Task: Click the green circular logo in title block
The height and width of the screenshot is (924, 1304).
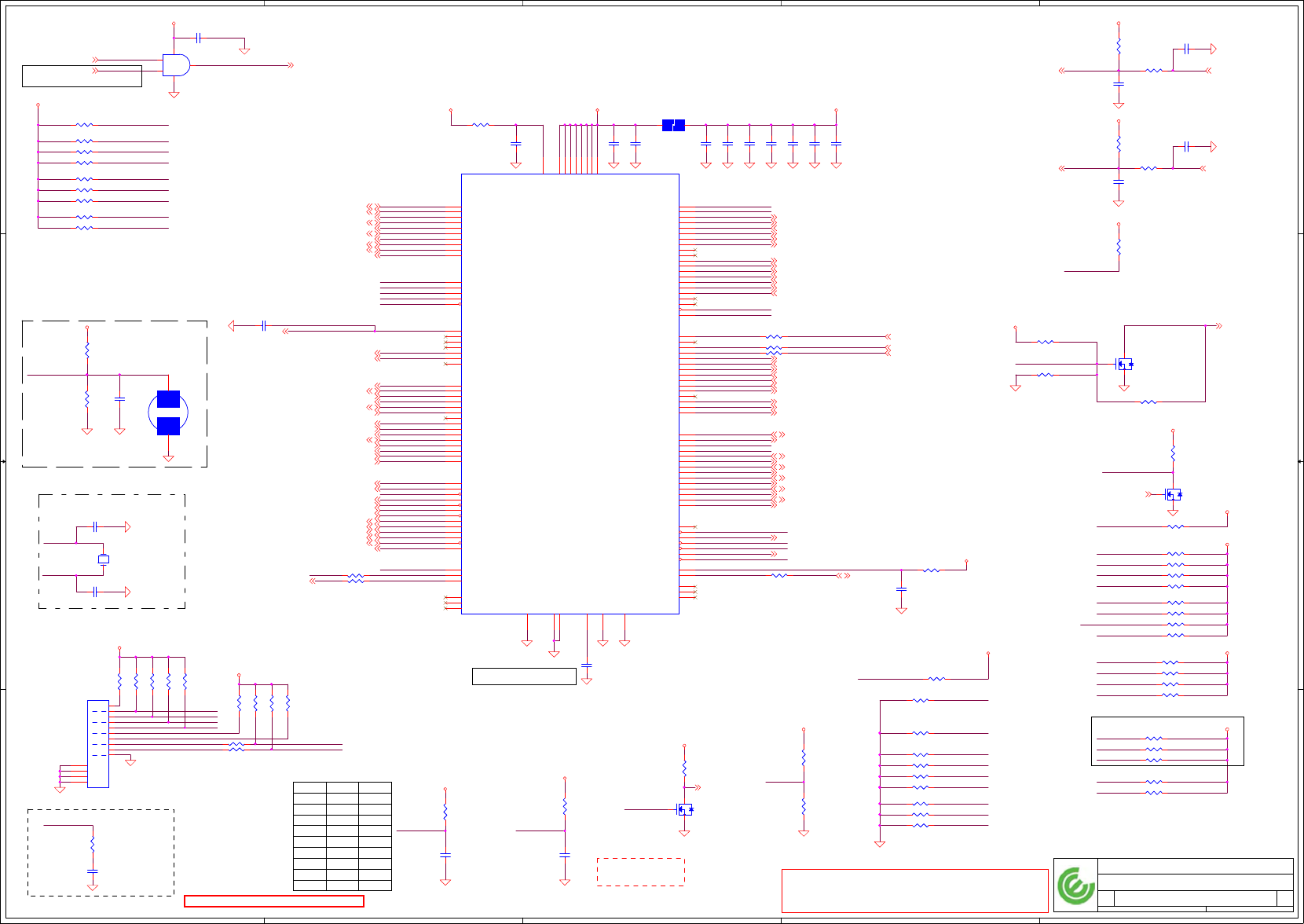Action: 1075,886
